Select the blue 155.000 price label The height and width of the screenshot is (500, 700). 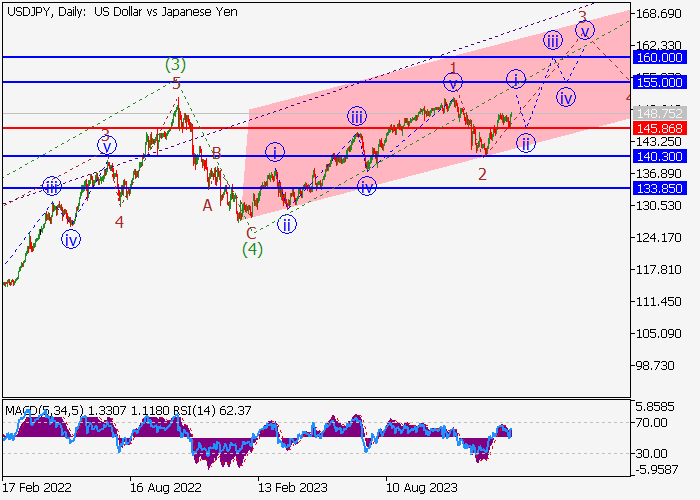pyautogui.click(x=659, y=83)
